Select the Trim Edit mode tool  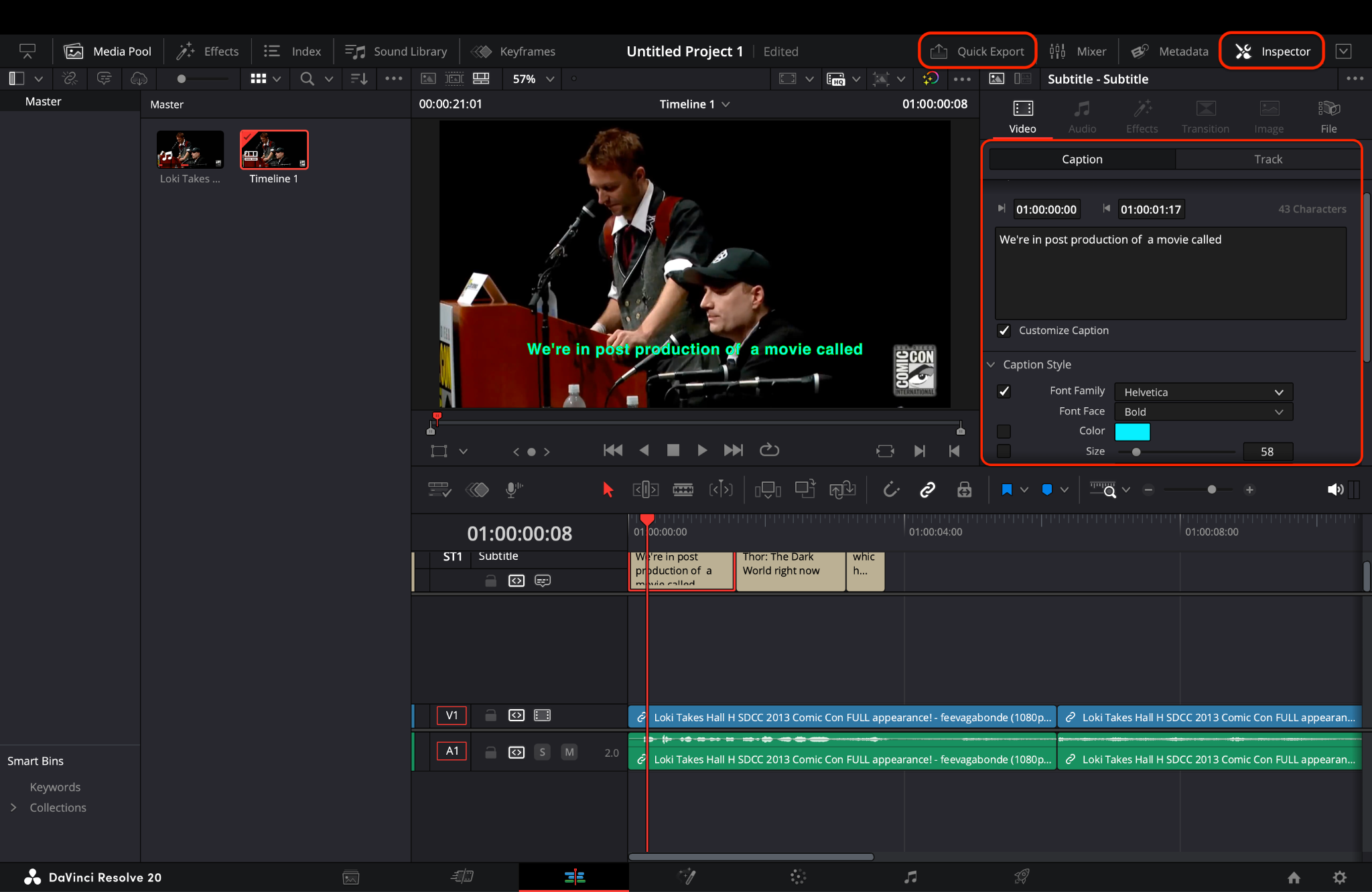coord(645,490)
